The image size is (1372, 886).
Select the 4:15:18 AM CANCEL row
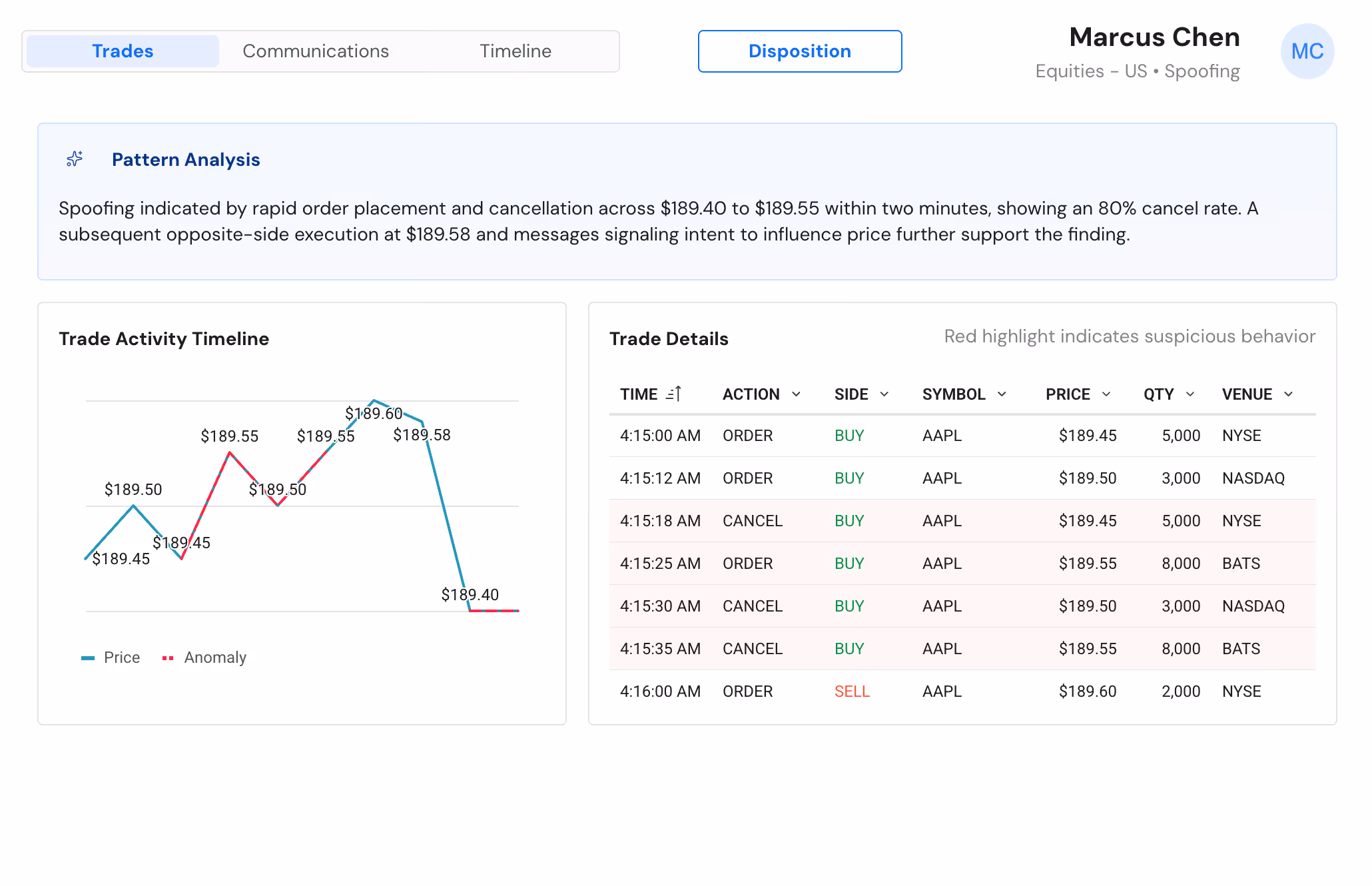(962, 521)
